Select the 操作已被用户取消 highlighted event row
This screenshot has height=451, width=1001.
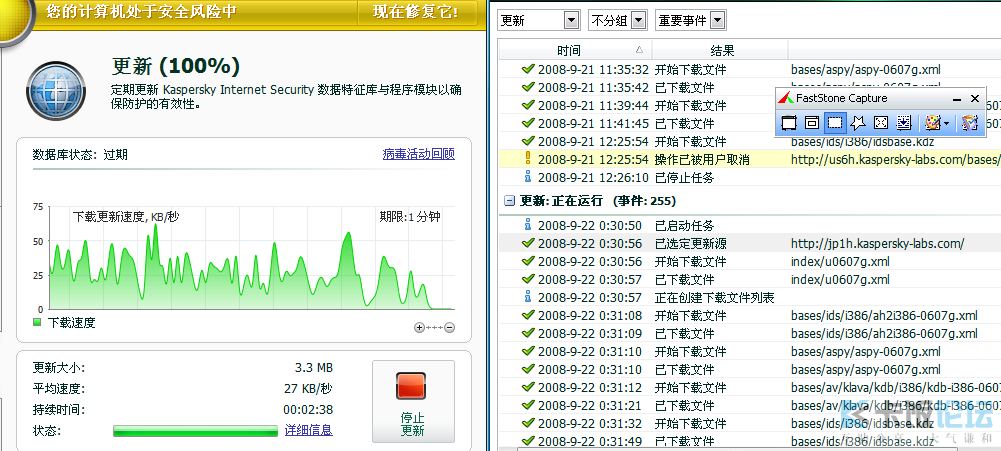pos(749,159)
